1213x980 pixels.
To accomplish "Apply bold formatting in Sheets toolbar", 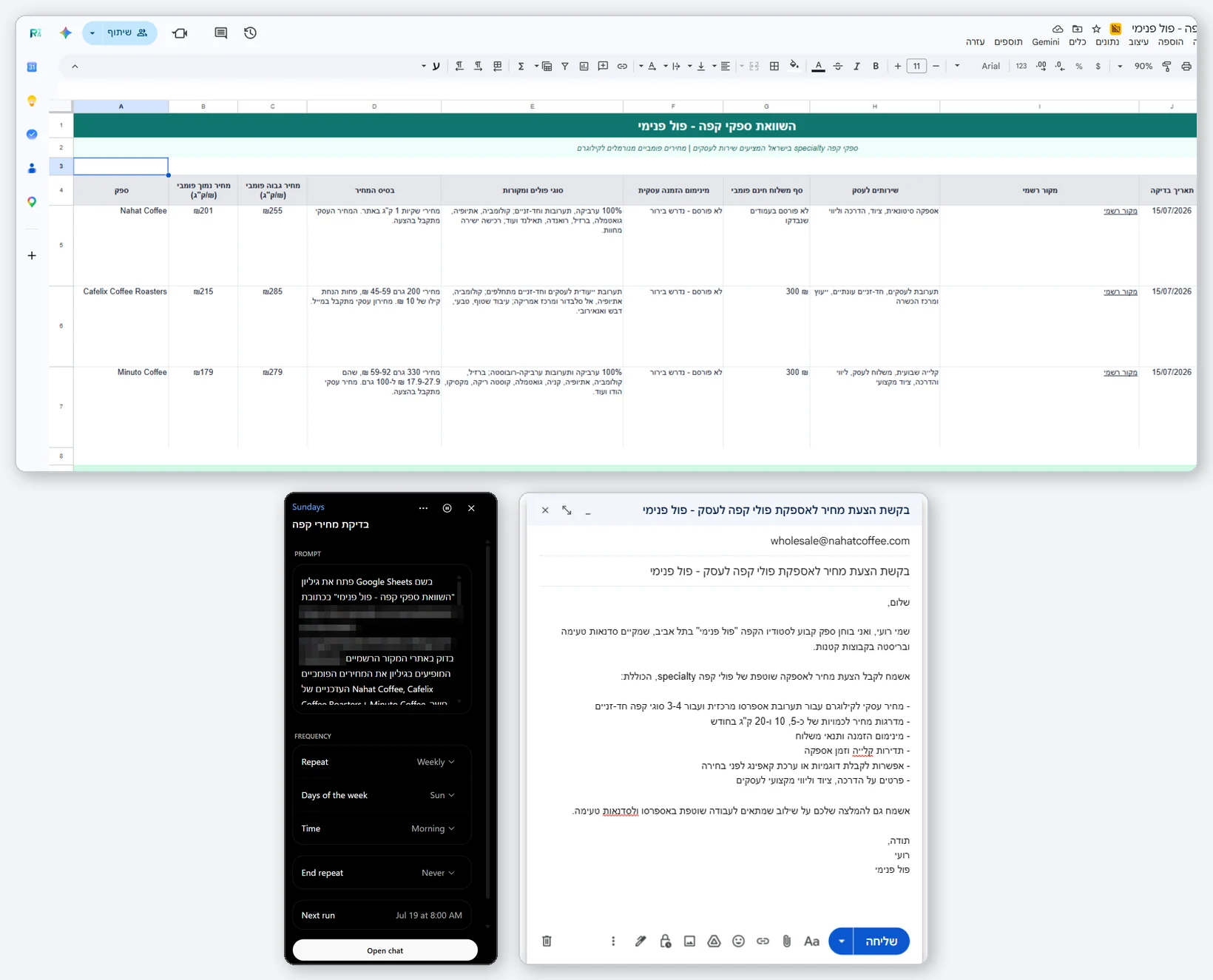I will [x=876, y=66].
